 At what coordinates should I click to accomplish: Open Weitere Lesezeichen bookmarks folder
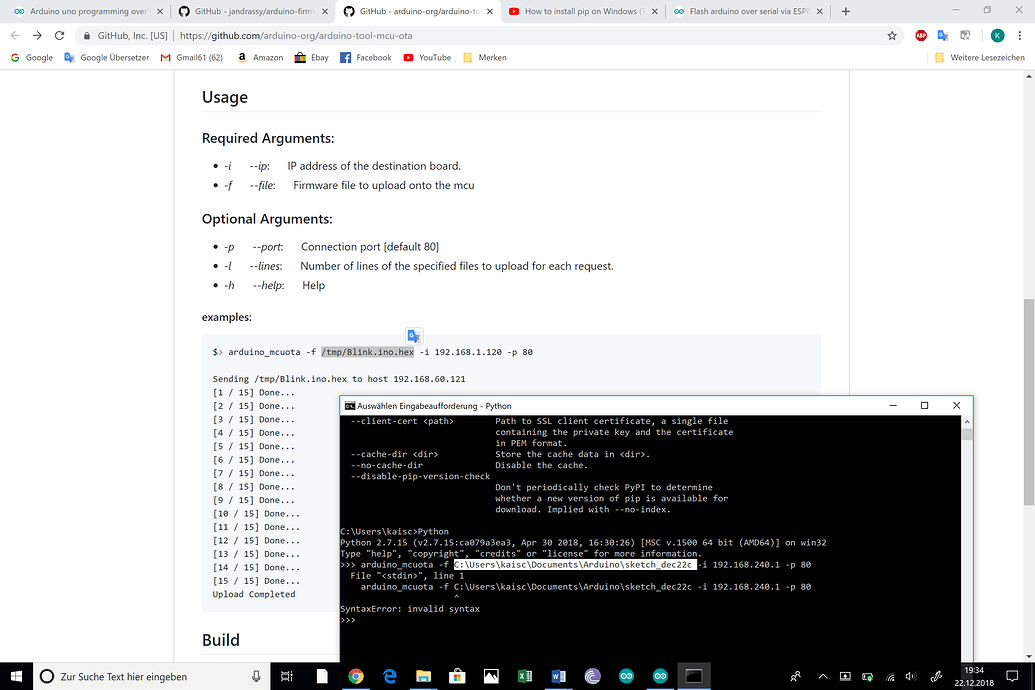tap(988, 57)
